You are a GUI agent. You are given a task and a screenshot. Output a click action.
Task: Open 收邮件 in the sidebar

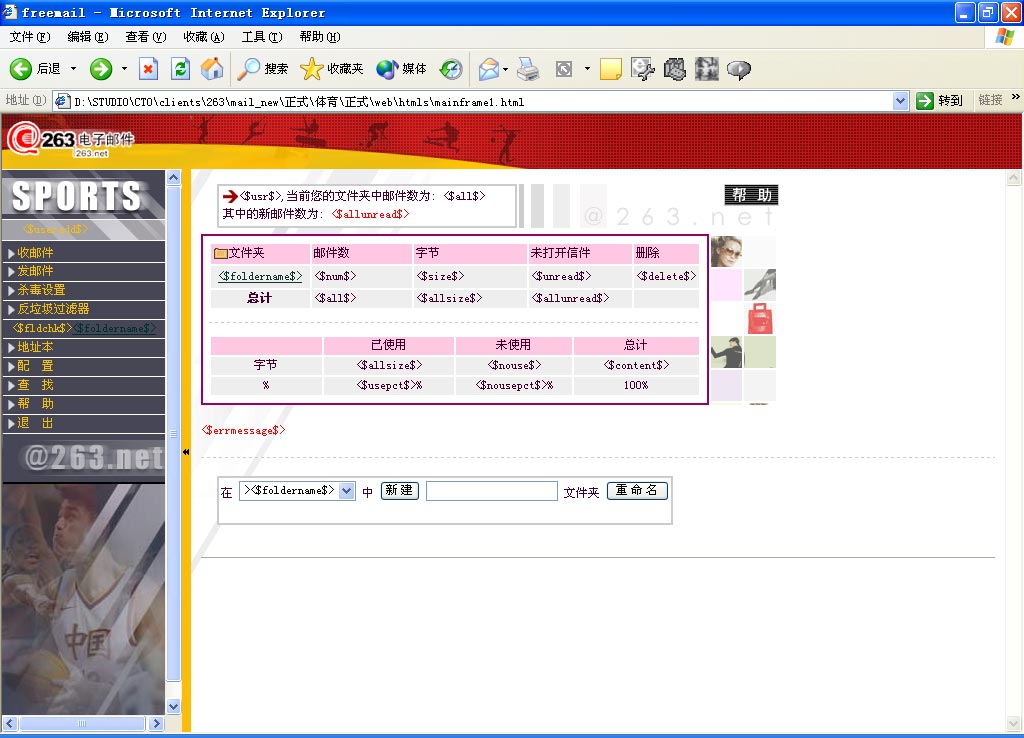(x=35, y=253)
